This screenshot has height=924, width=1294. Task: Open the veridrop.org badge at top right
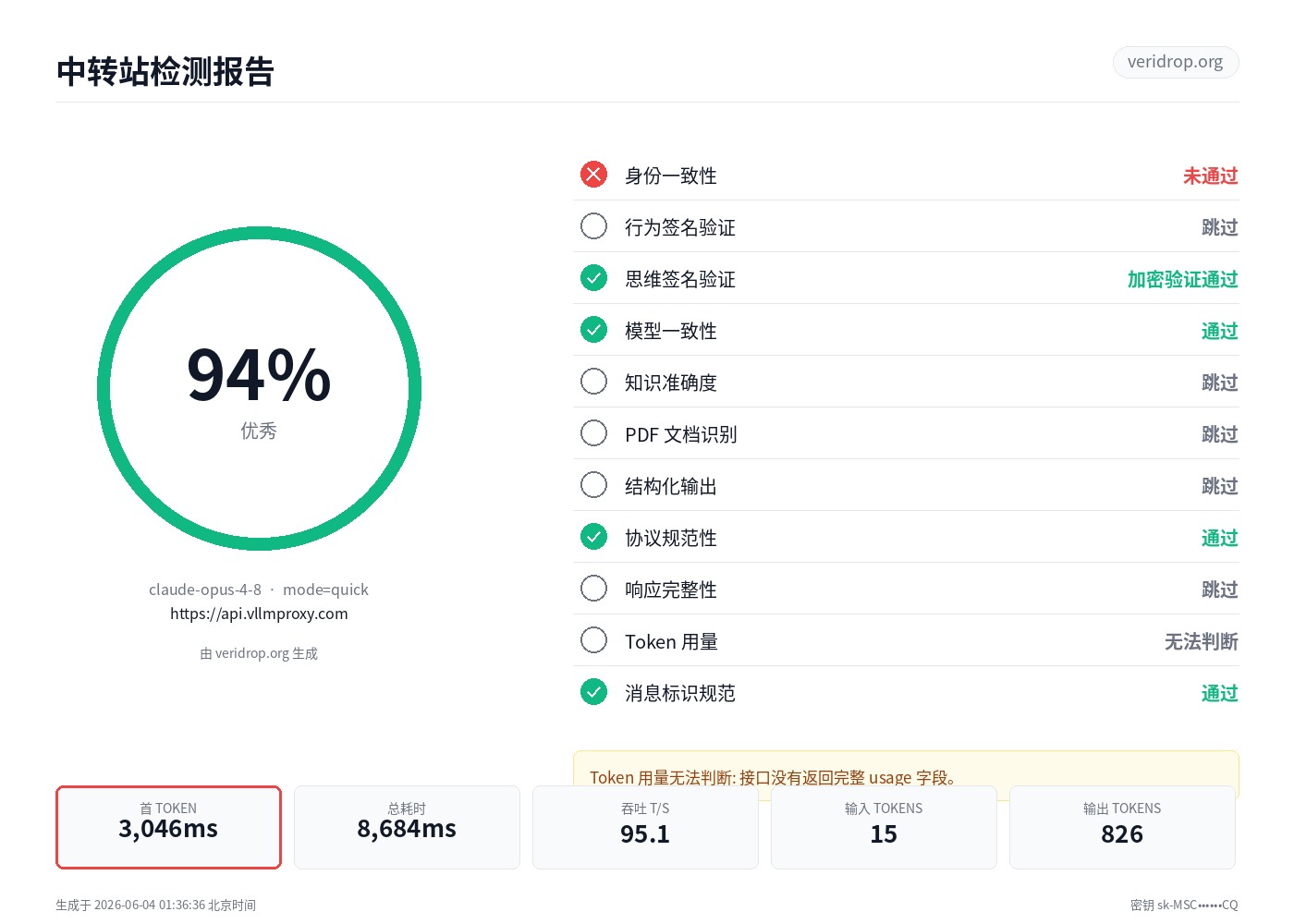1175,62
